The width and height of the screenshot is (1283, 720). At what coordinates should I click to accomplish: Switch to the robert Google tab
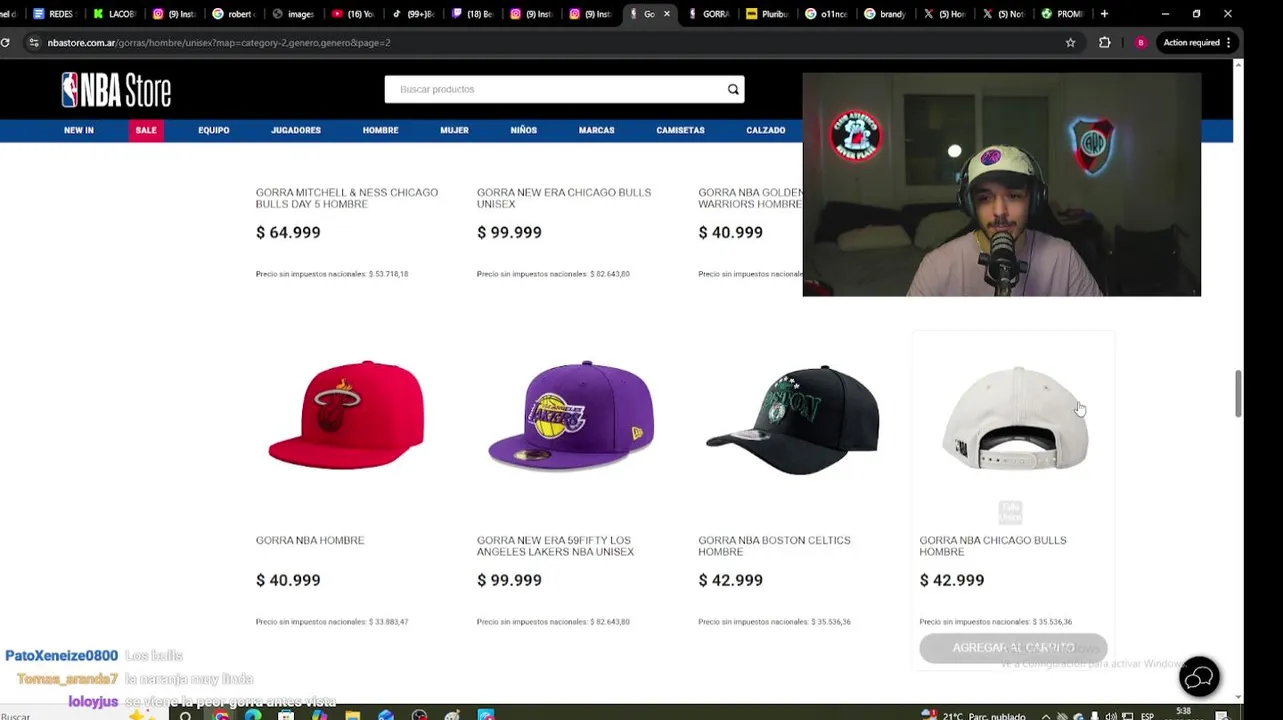(232, 14)
